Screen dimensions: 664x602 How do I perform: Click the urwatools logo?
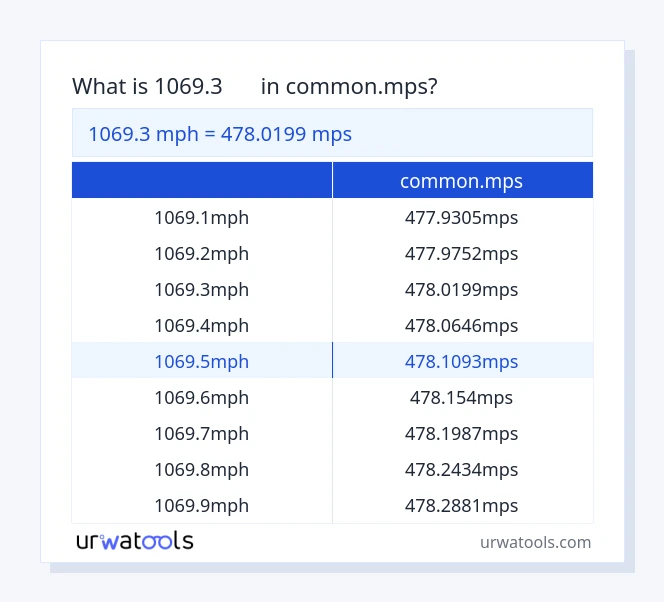point(135,541)
